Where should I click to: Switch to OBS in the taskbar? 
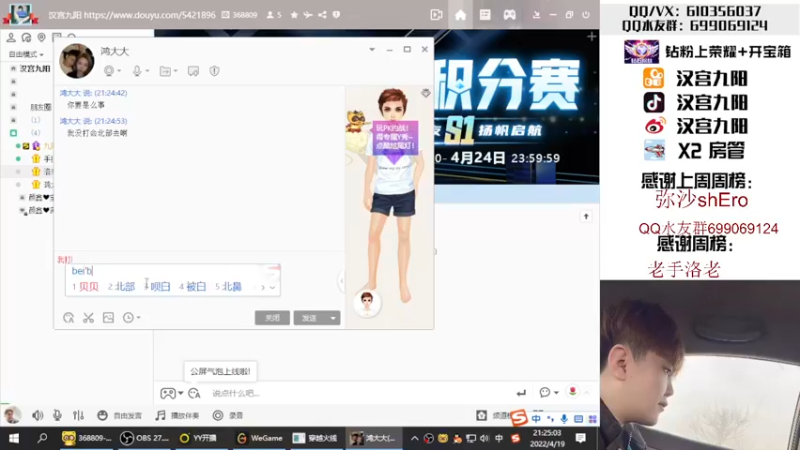tap(144, 438)
